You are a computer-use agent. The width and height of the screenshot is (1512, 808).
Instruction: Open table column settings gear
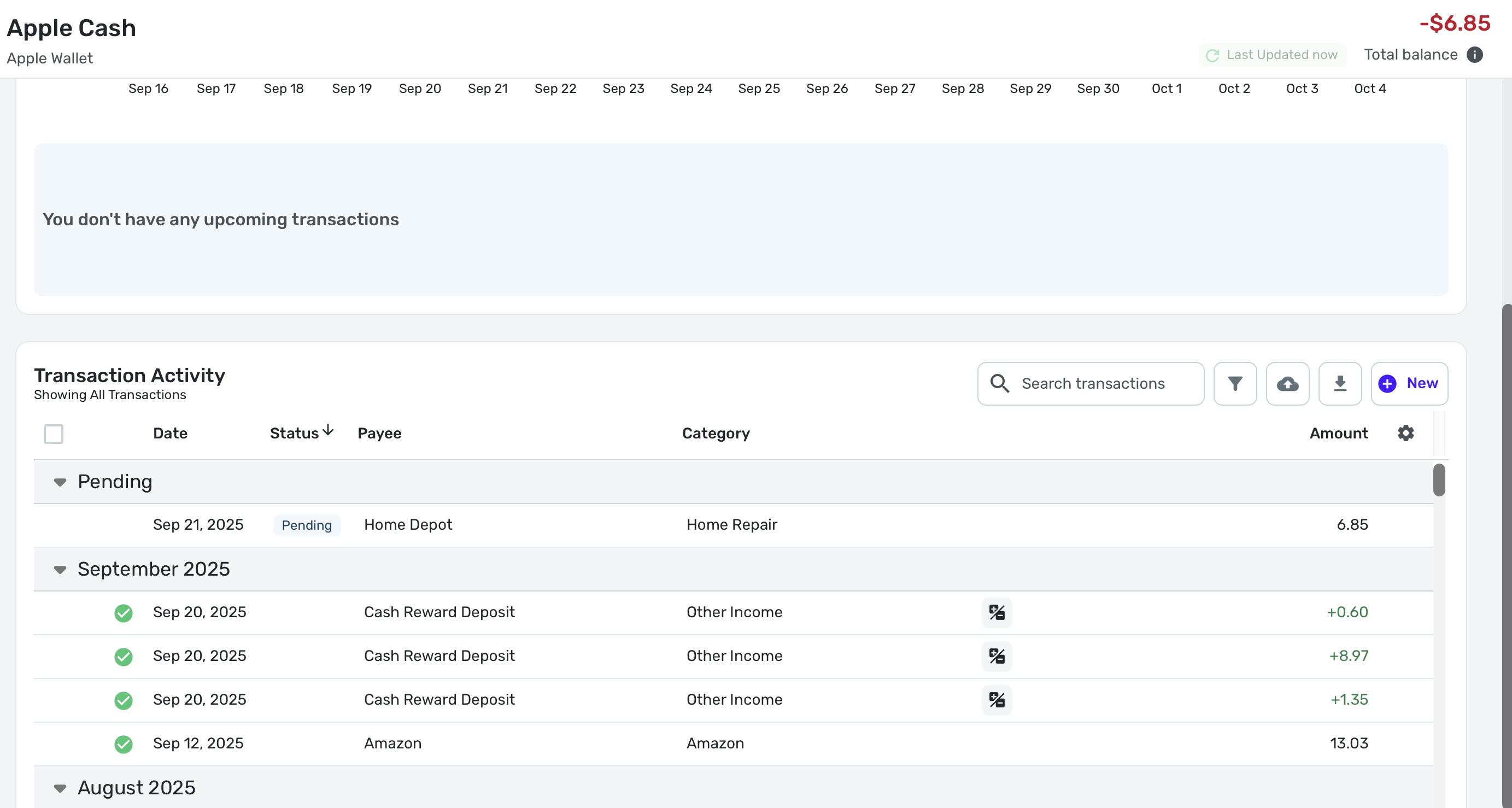coord(1405,434)
